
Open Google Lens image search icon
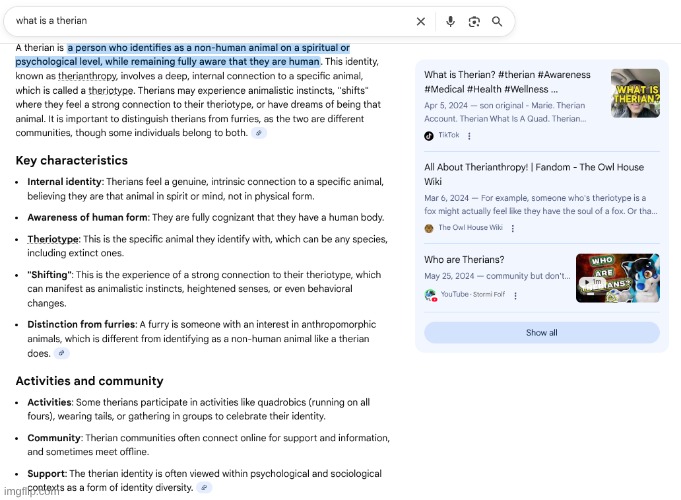[x=474, y=21]
